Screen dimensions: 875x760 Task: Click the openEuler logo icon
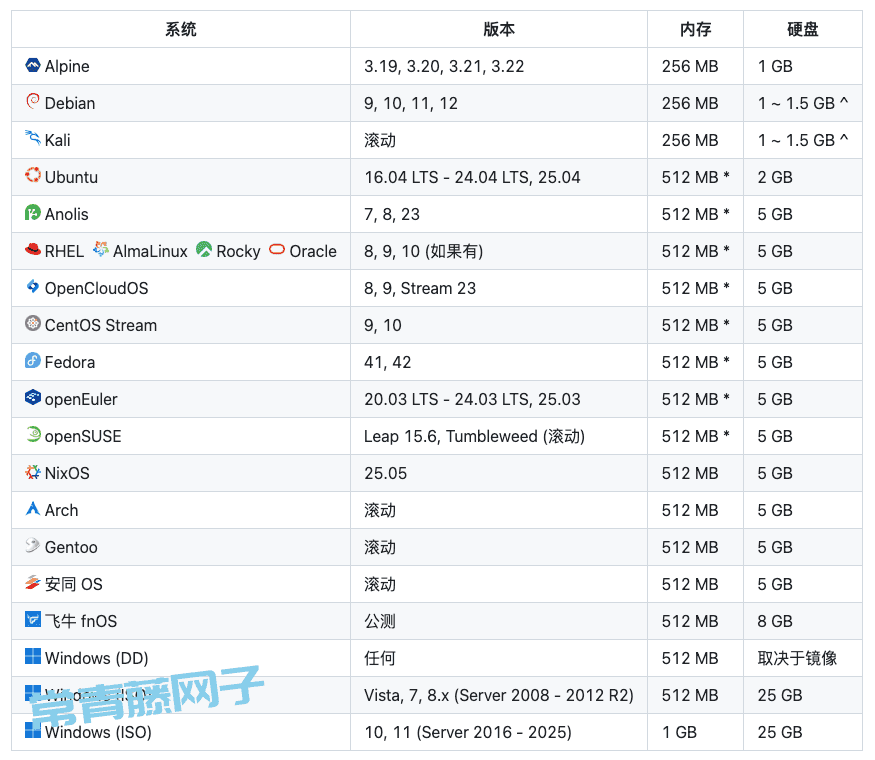(x=33, y=397)
